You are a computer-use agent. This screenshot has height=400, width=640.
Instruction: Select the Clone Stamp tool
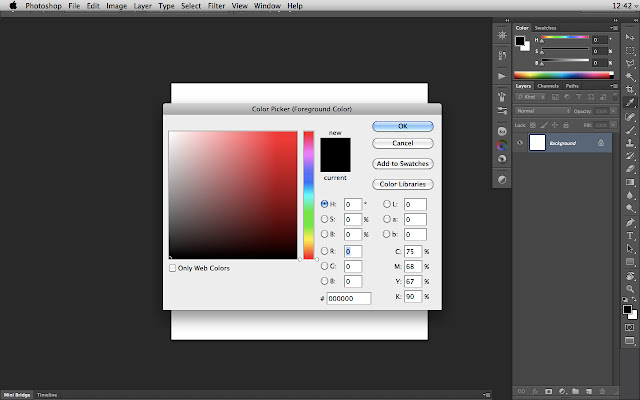[630, 143]
